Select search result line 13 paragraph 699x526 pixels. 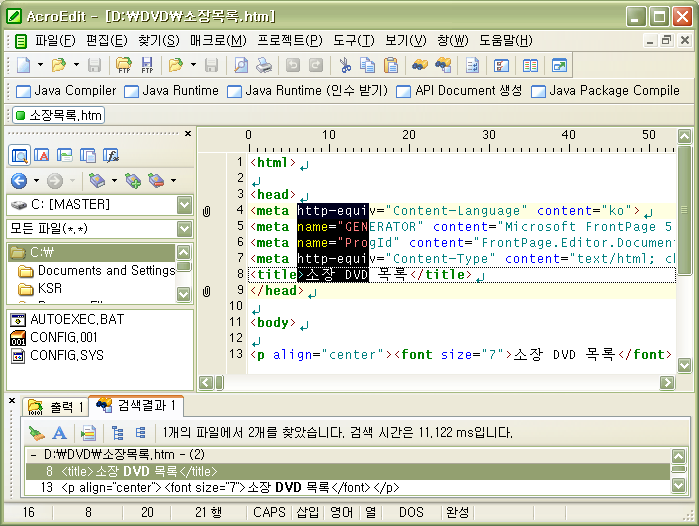click(x=348, y=488)
